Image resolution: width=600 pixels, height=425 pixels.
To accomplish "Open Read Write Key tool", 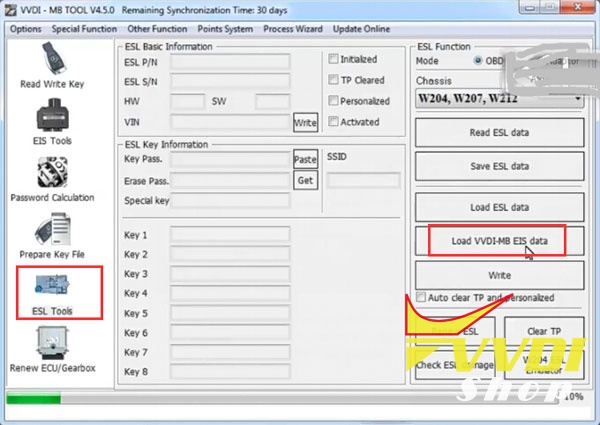I will click(52, 65).
